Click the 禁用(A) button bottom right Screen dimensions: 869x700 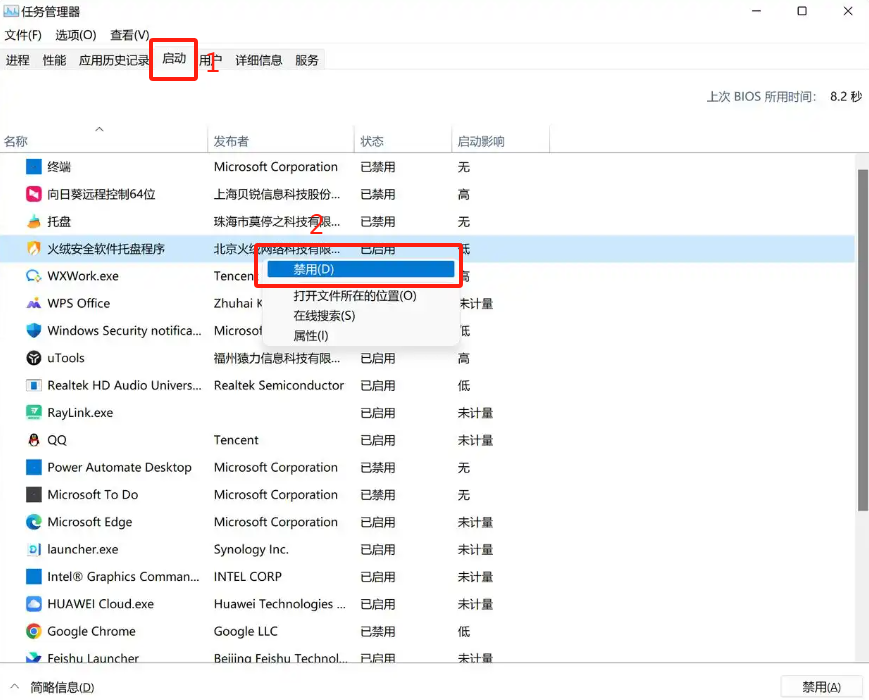[821, 687]
